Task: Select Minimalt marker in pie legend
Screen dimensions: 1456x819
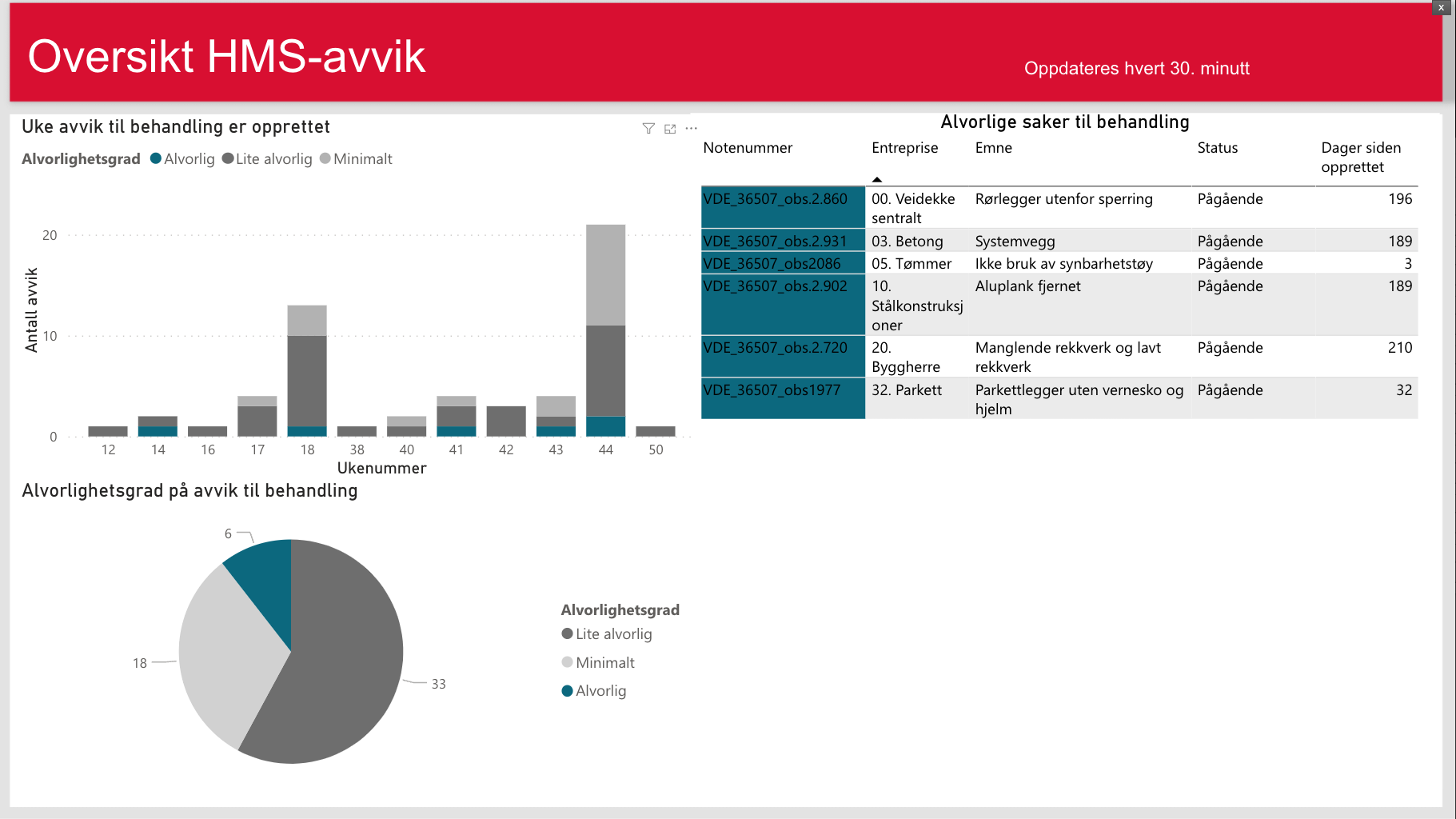Action: tap(568, 662)
